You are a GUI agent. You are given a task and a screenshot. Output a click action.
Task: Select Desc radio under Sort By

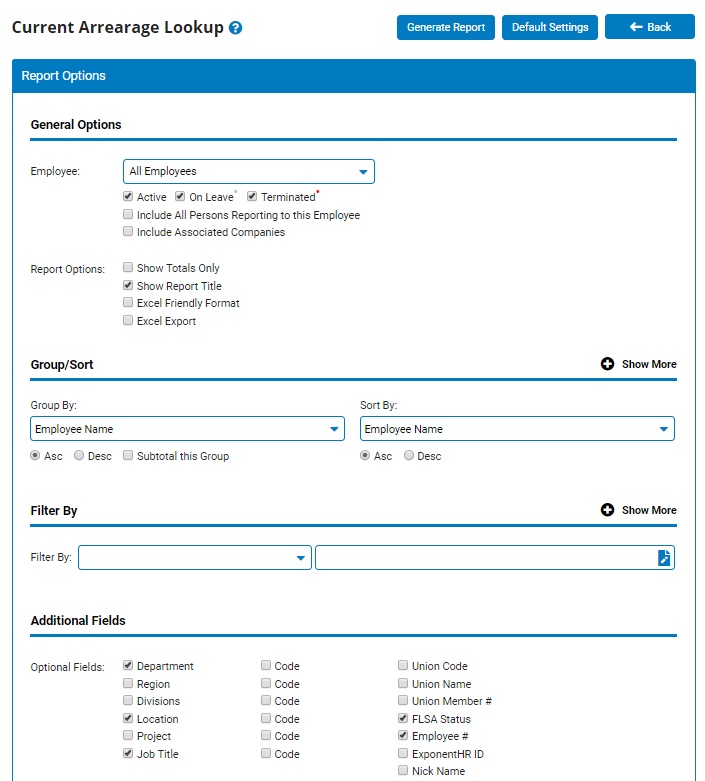pyautogui.click(x=409, y=455)
